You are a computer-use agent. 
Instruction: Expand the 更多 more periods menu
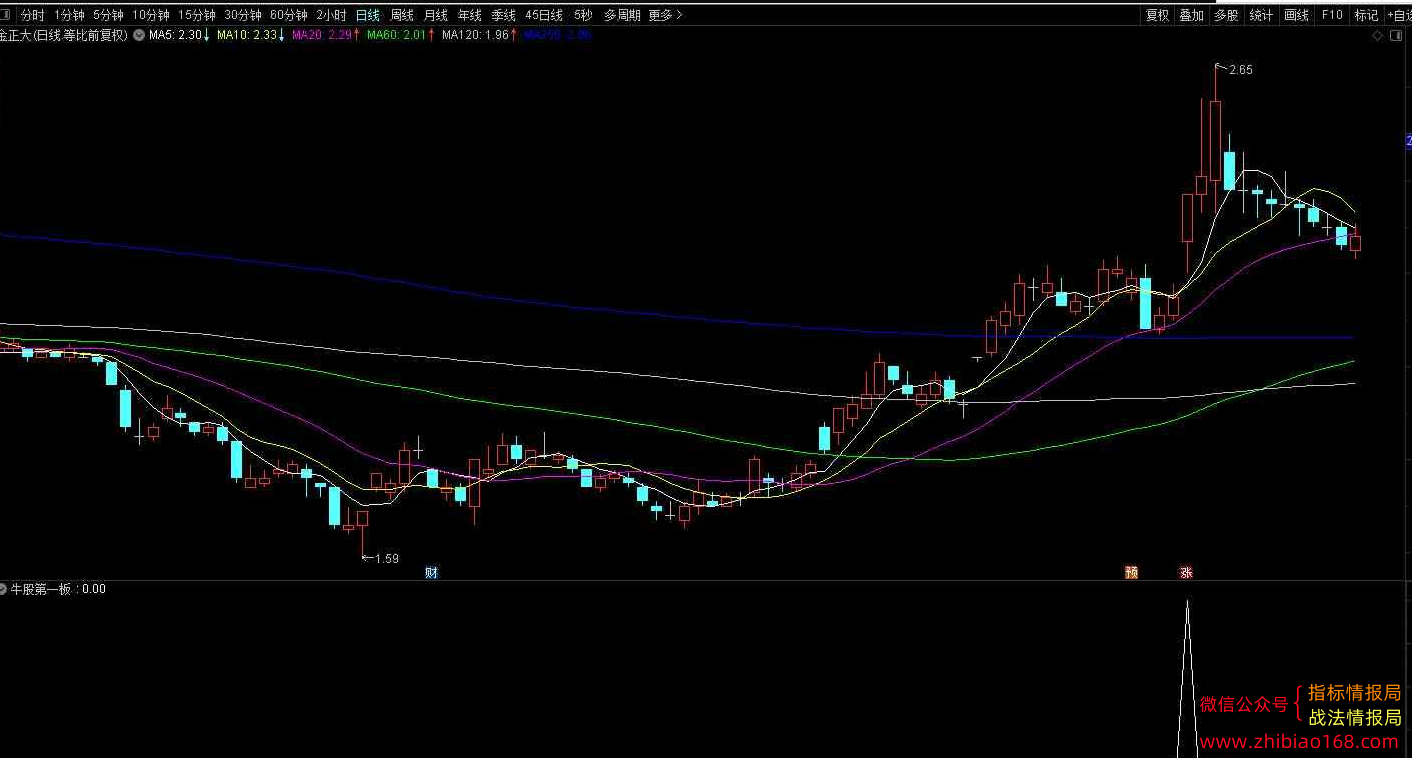pos(666,15)
